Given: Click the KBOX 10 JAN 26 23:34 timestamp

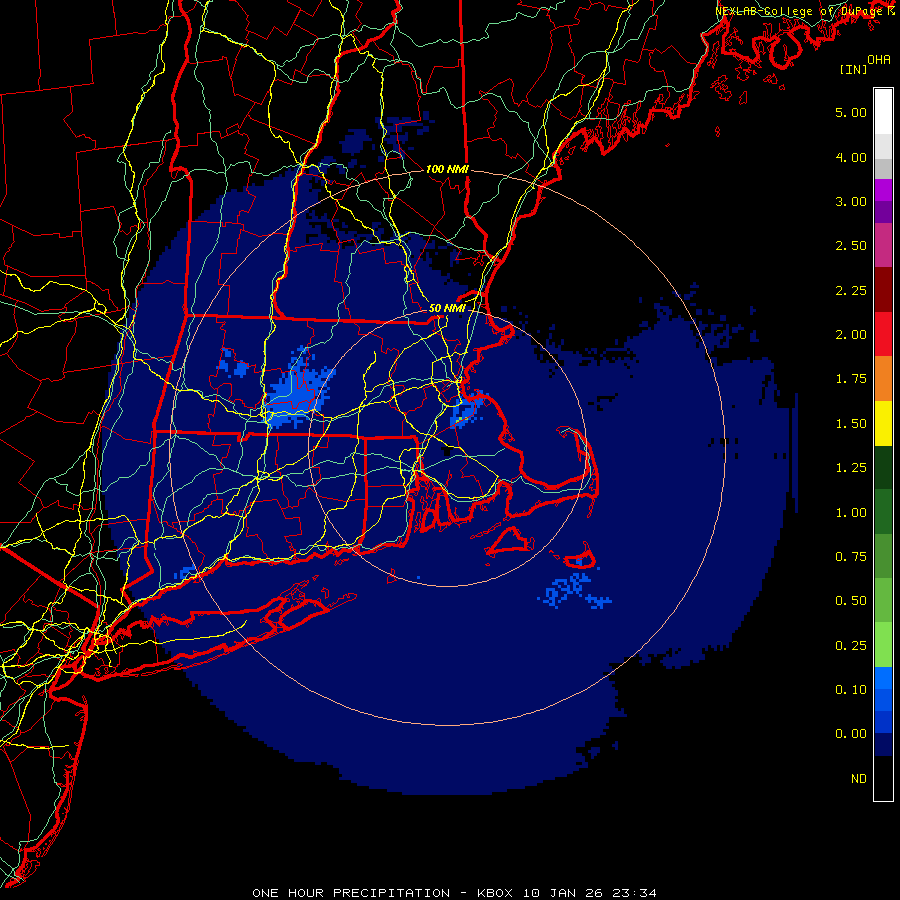Looking at the screenshot, I should (567, 893).
